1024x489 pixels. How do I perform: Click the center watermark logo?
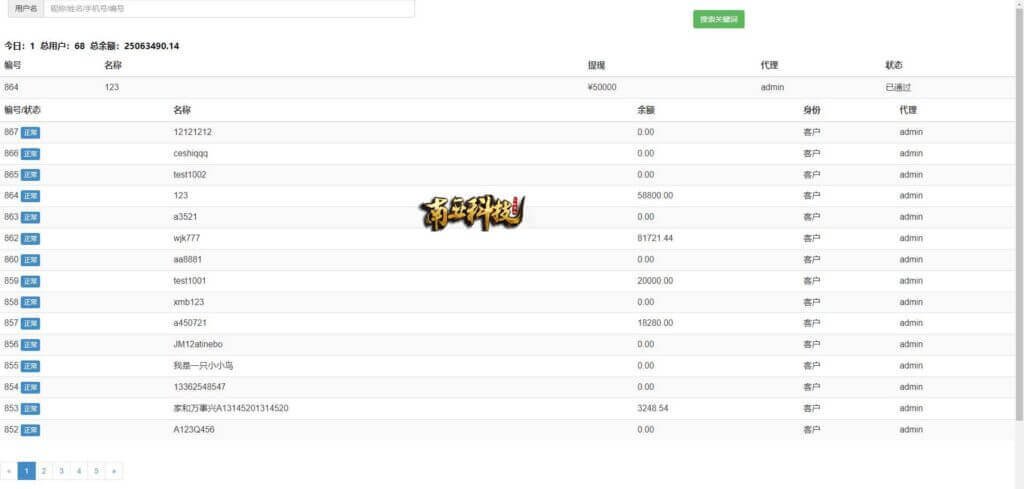pyautogui.click(x=471, y=211)
